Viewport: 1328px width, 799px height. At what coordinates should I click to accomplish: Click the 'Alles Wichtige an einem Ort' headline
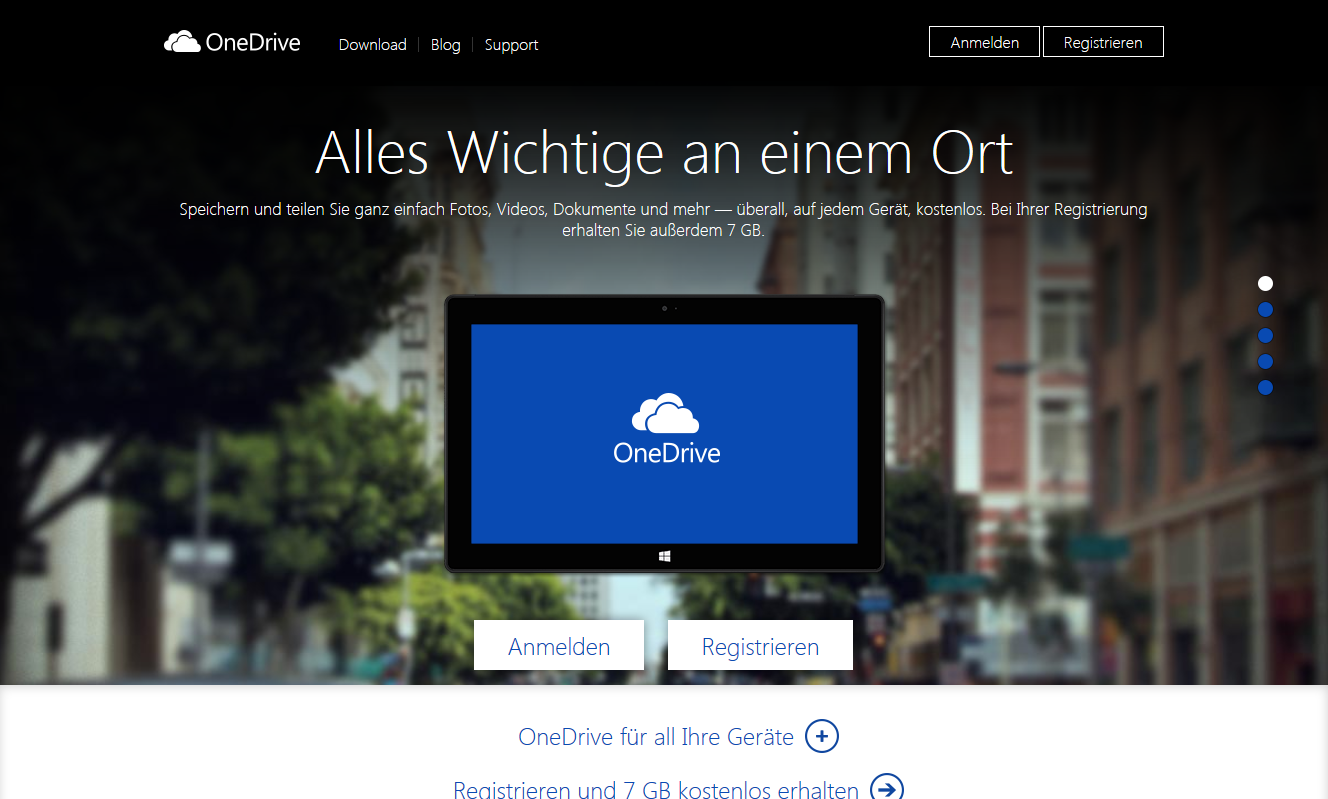tap(664, 152)
